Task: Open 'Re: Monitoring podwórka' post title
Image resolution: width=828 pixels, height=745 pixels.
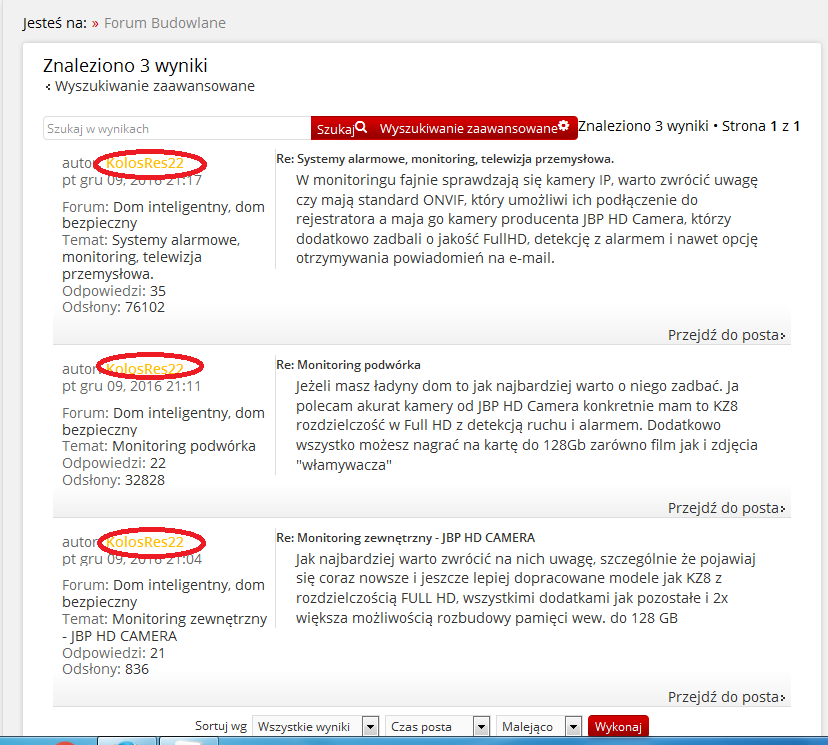Action: (348, 365)
